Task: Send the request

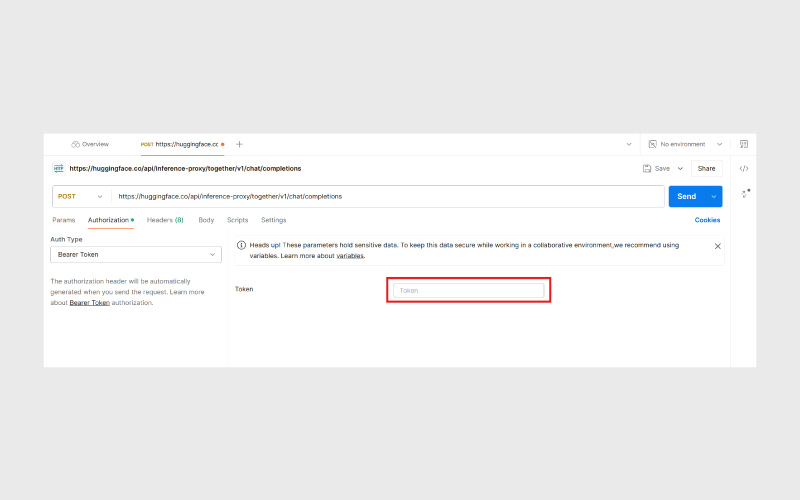Action: pos(686,196)
